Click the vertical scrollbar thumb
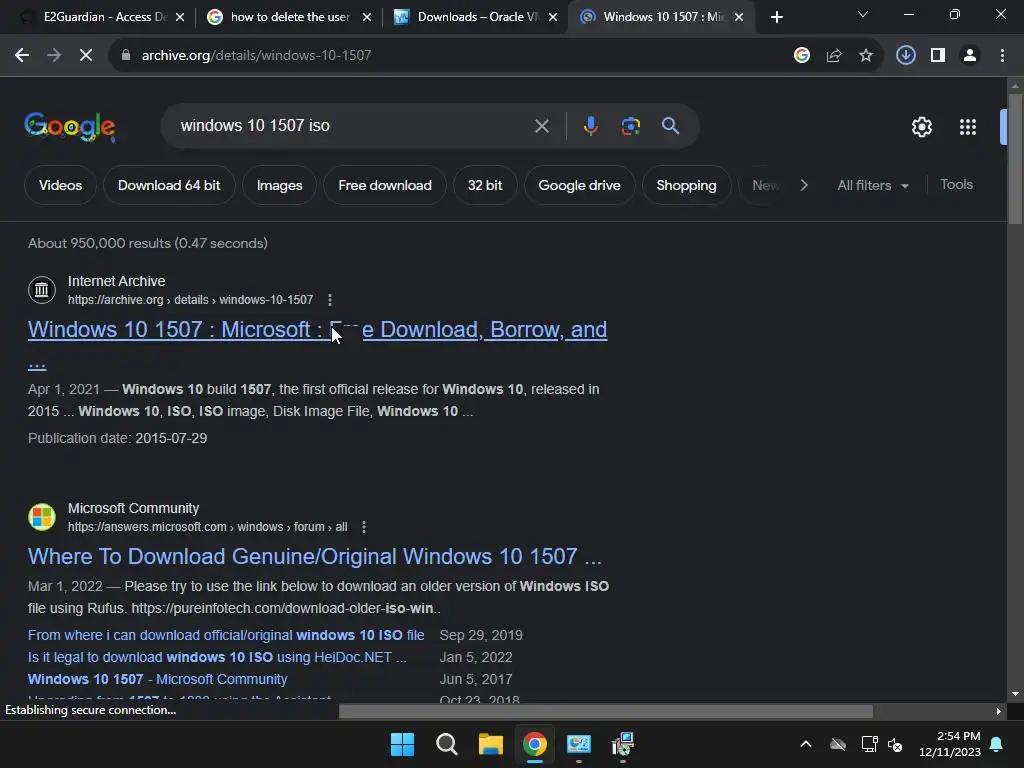 (1015, 159)
